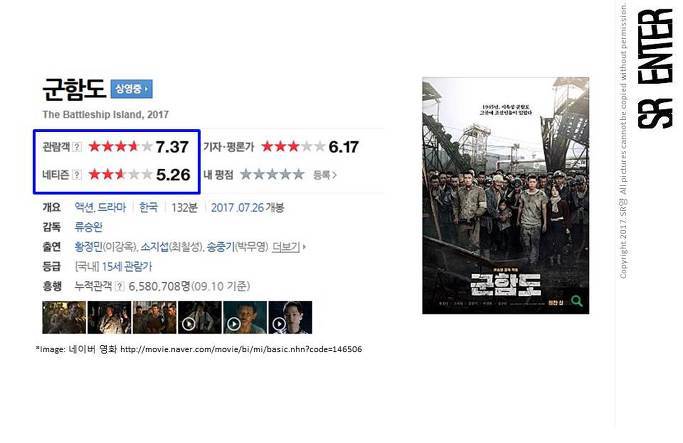
Task: Play the sixth thumbnail video clip
Action: pos(279,324)
